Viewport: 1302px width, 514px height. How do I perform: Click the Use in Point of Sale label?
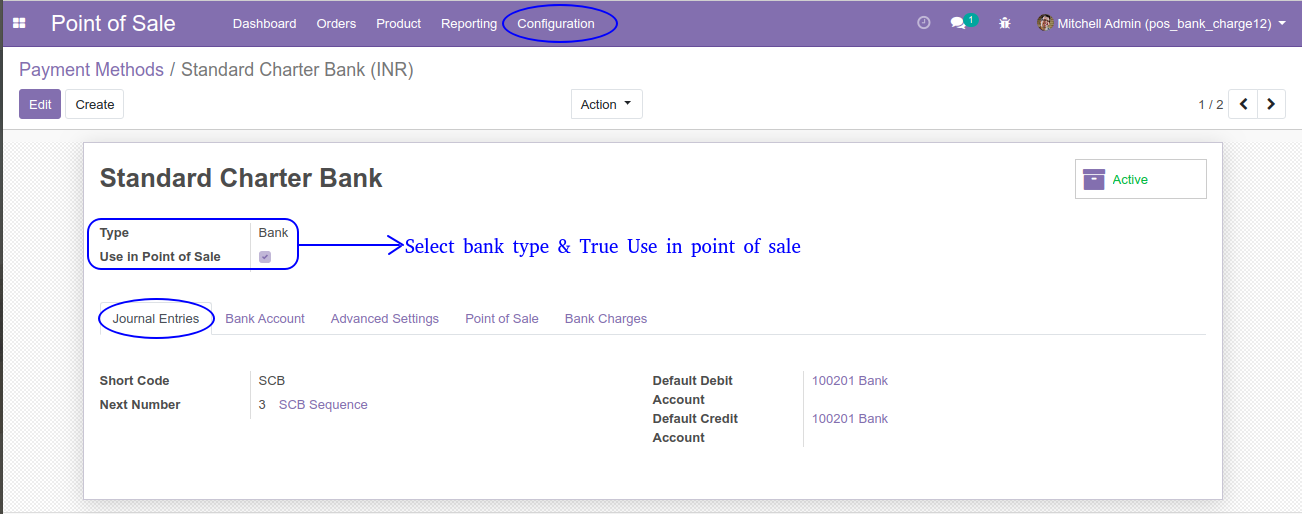(160, 257)
